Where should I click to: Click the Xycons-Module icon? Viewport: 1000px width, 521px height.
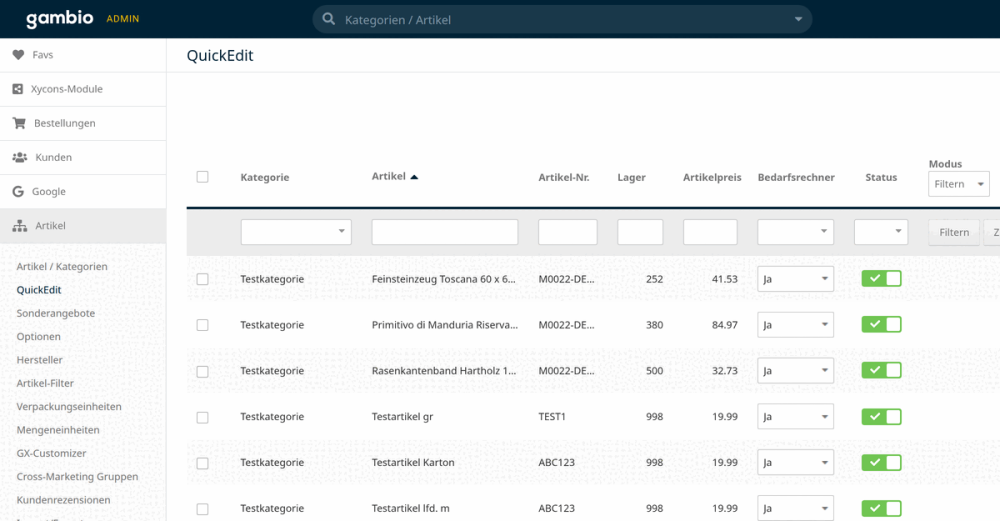(18, 89)
